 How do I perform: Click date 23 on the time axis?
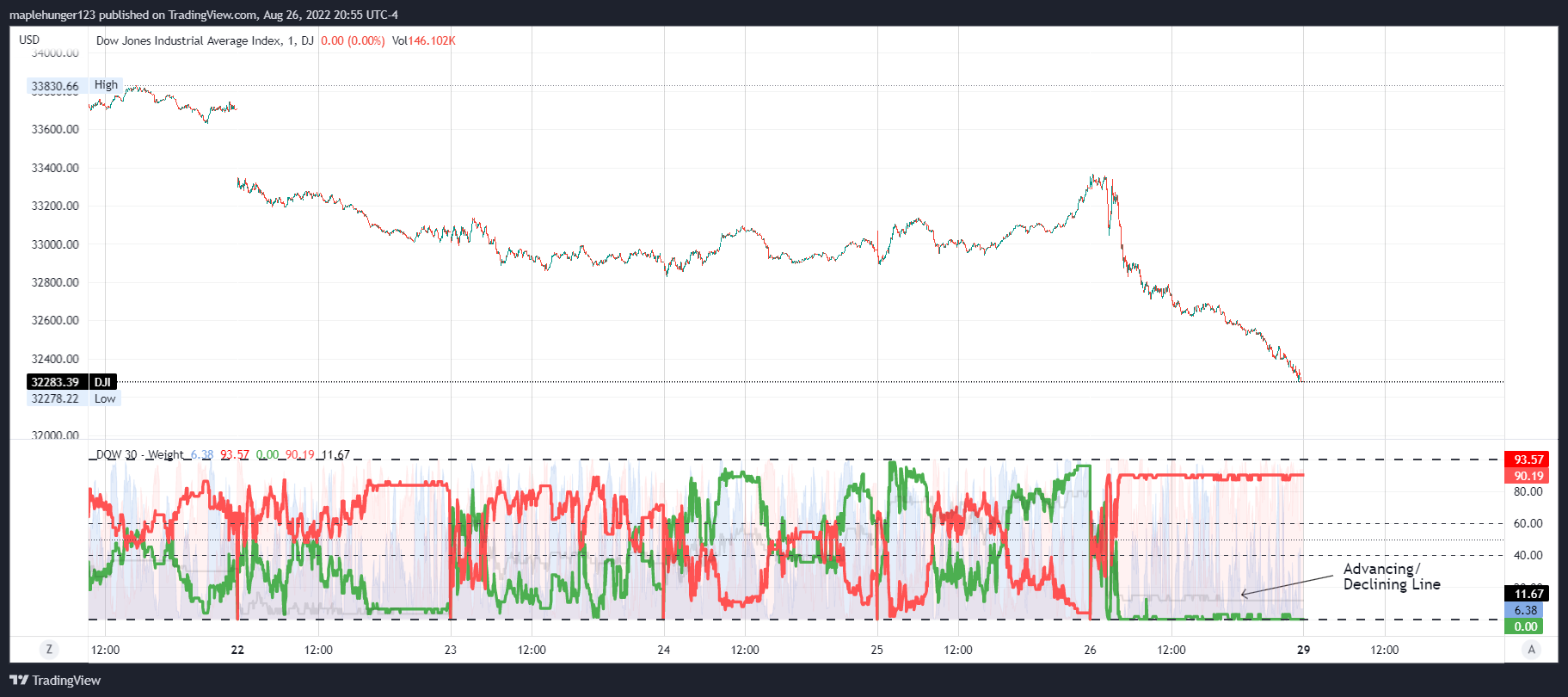point(451,650)
